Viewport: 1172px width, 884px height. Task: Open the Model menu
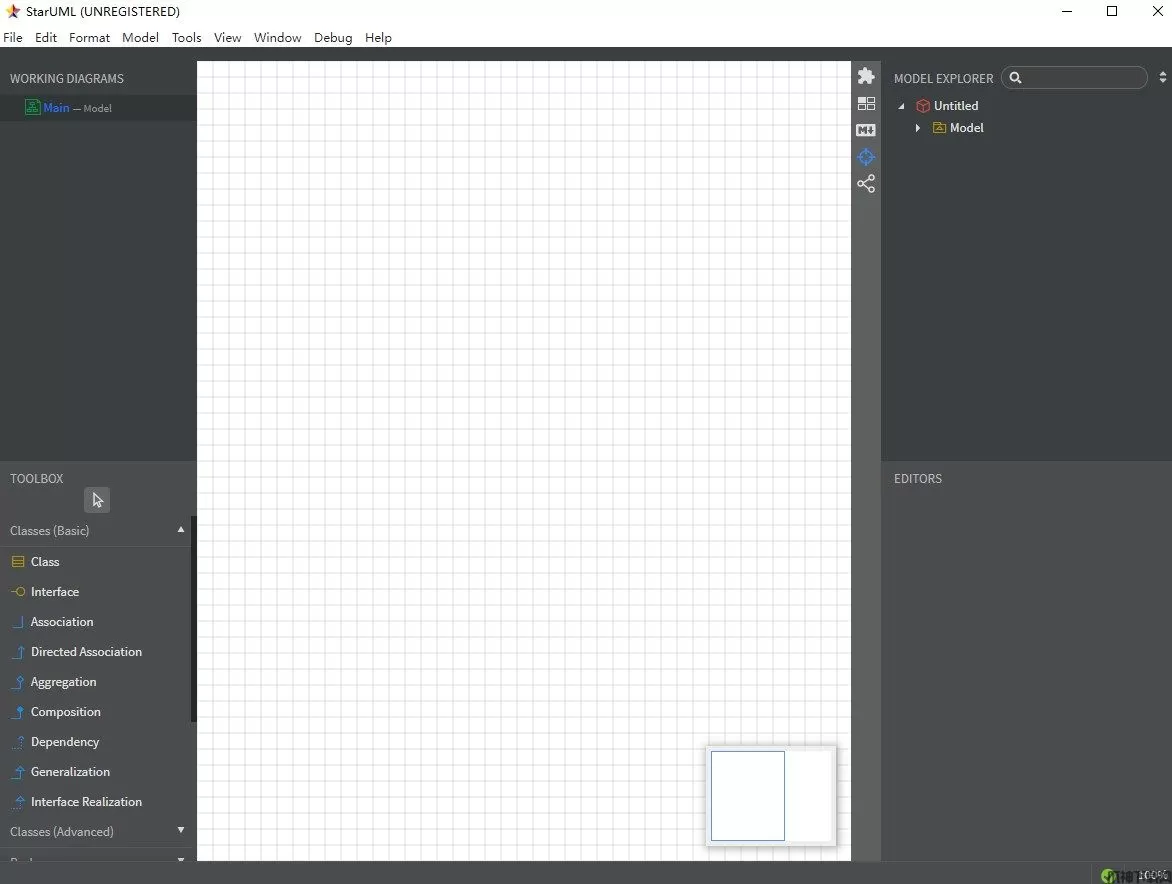[141, 37]
